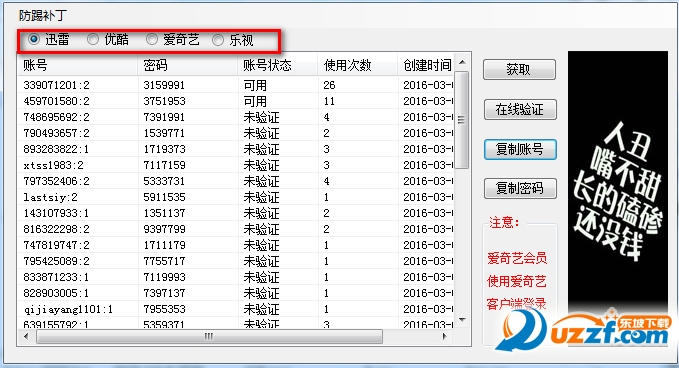This screenshot has width=679, height=368.
Task: Click password cell 1719373
Action: 164,149
